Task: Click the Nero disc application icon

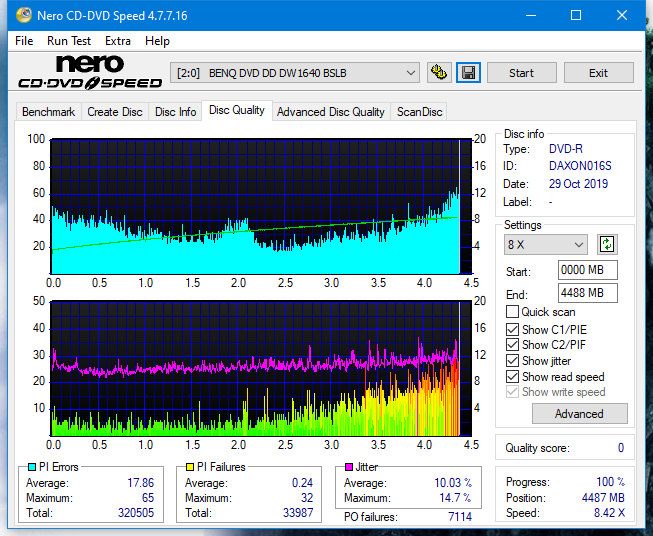Action: [24, 15]
